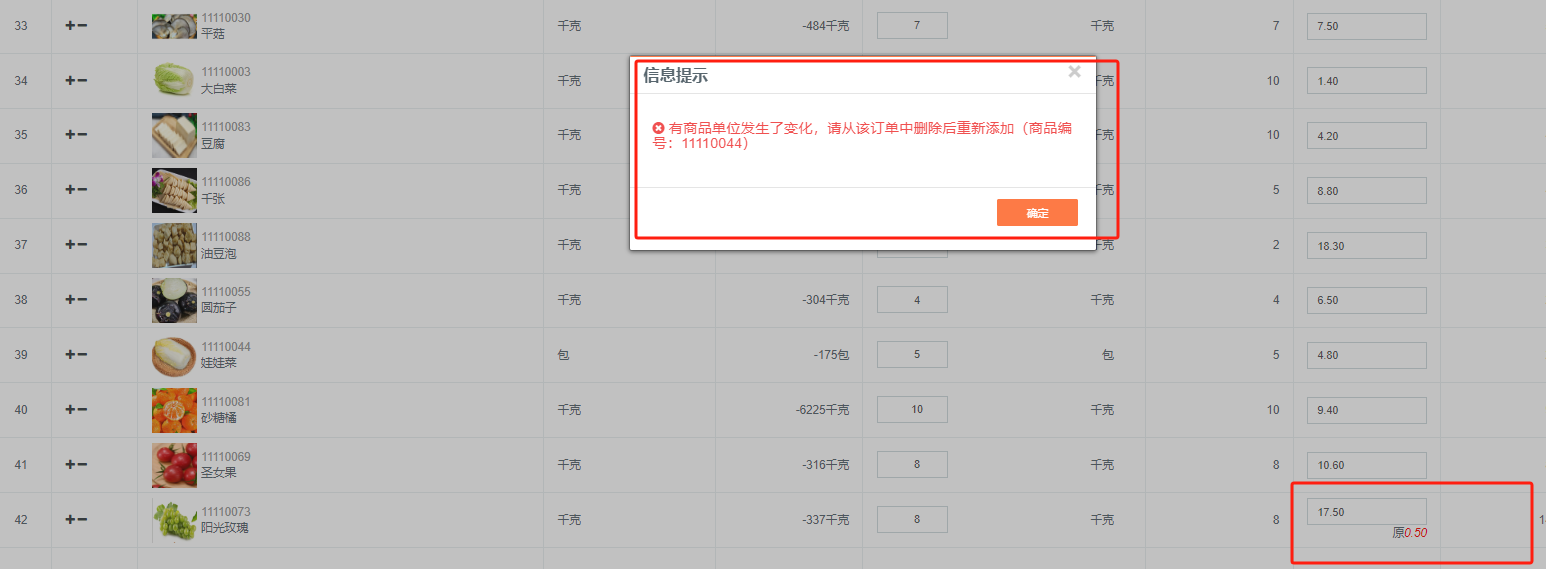Focus the quantity field showing 10 for 砂糖橘

click(x=912, y=410)
